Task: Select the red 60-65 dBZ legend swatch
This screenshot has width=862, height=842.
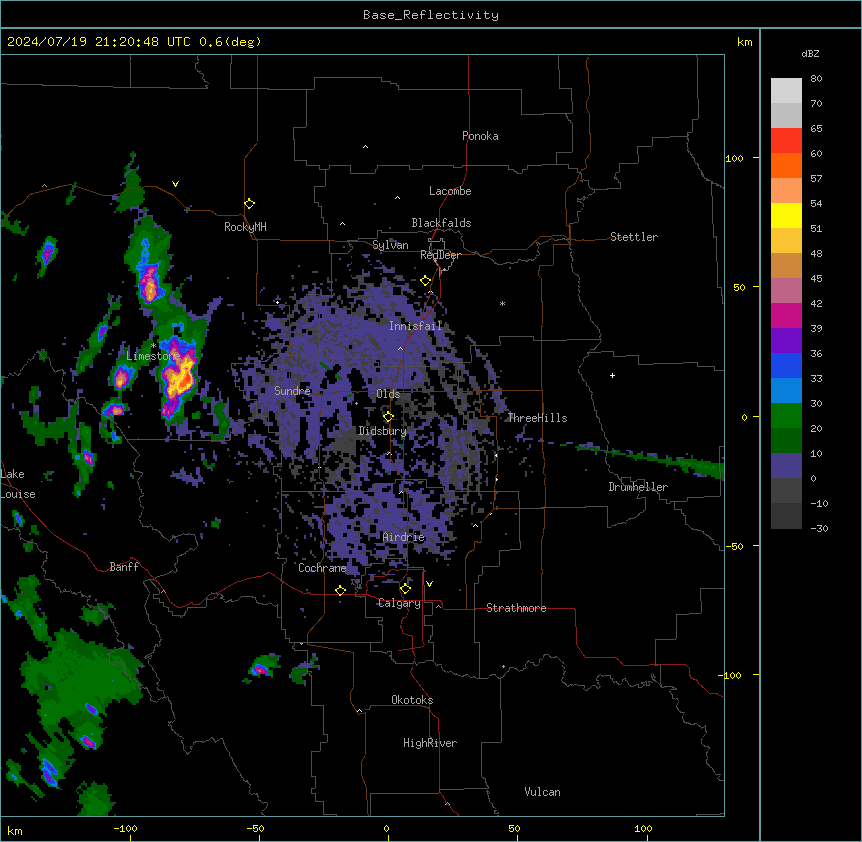Action: (786, 141)
